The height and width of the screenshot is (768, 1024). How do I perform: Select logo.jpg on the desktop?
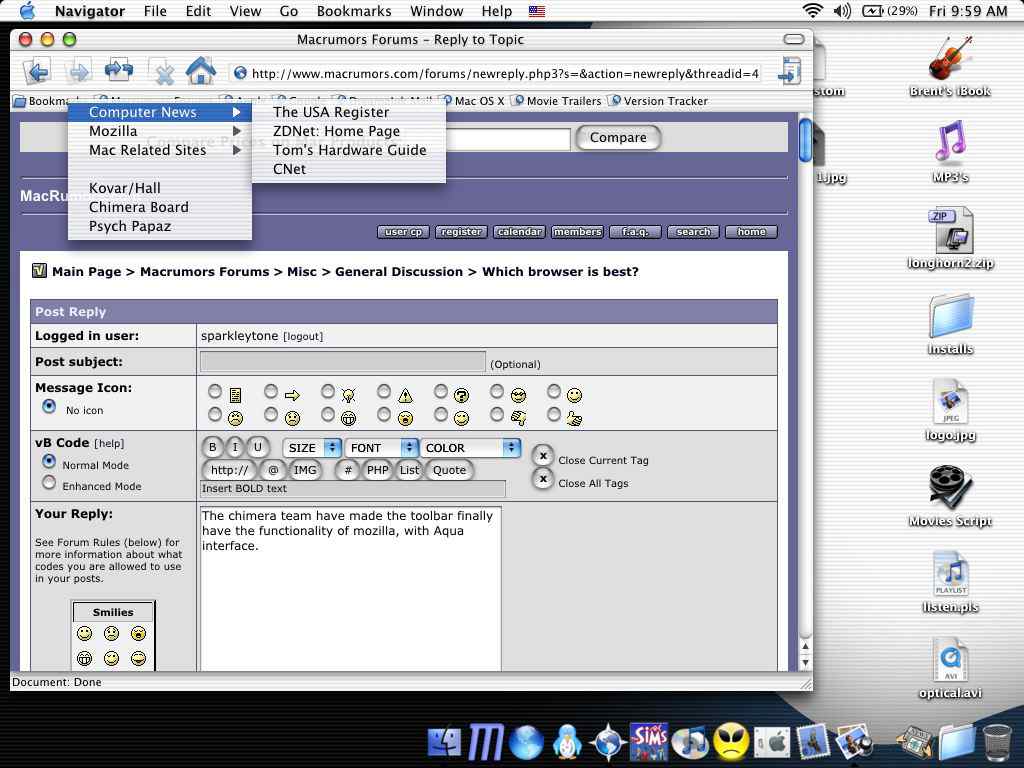[x=950, y=411]
